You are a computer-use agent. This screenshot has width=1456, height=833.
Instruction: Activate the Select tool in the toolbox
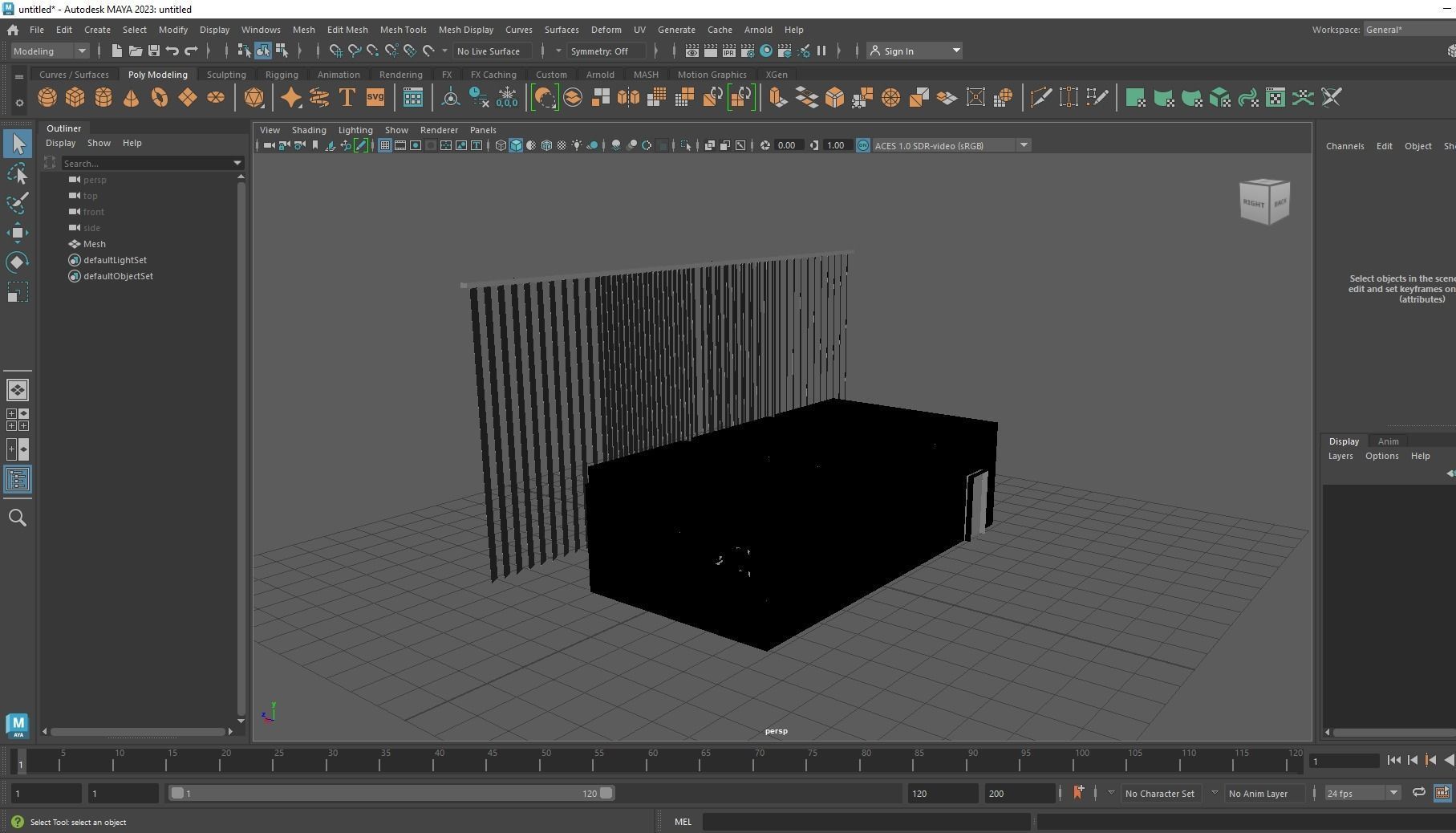pyautogui.click(x=18, y=144)
